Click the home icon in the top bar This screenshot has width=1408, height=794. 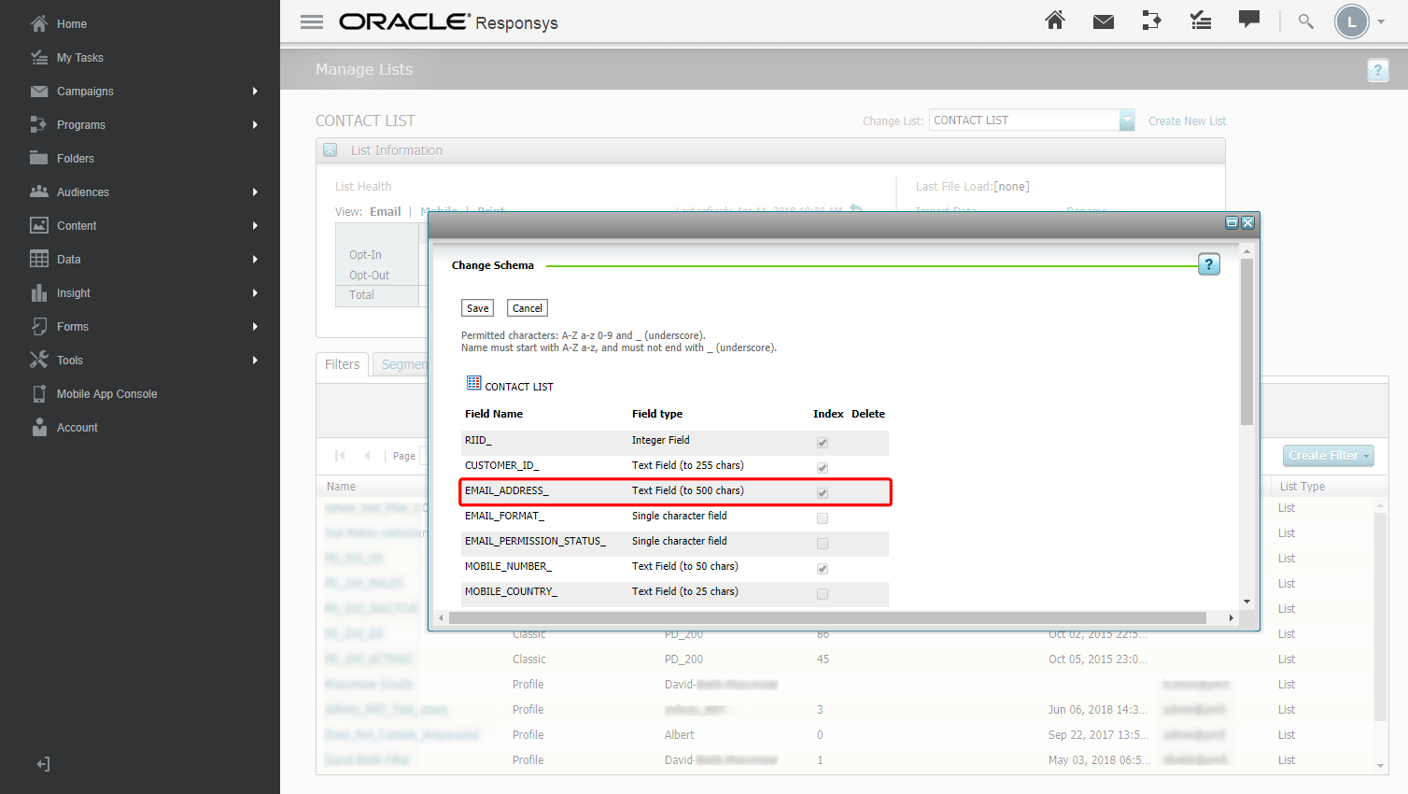1055,20
